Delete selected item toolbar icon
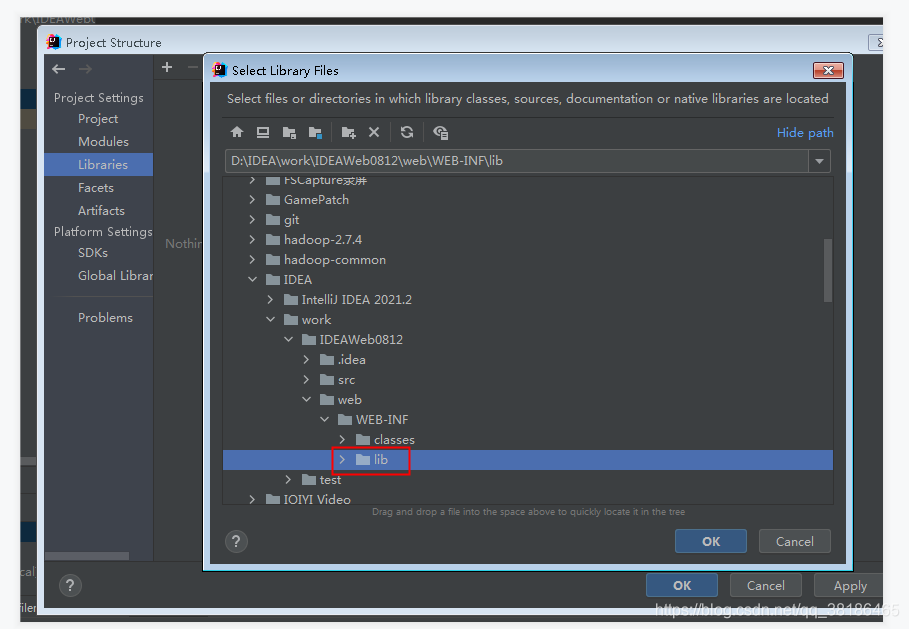909x629 pixels. [374, 132]
